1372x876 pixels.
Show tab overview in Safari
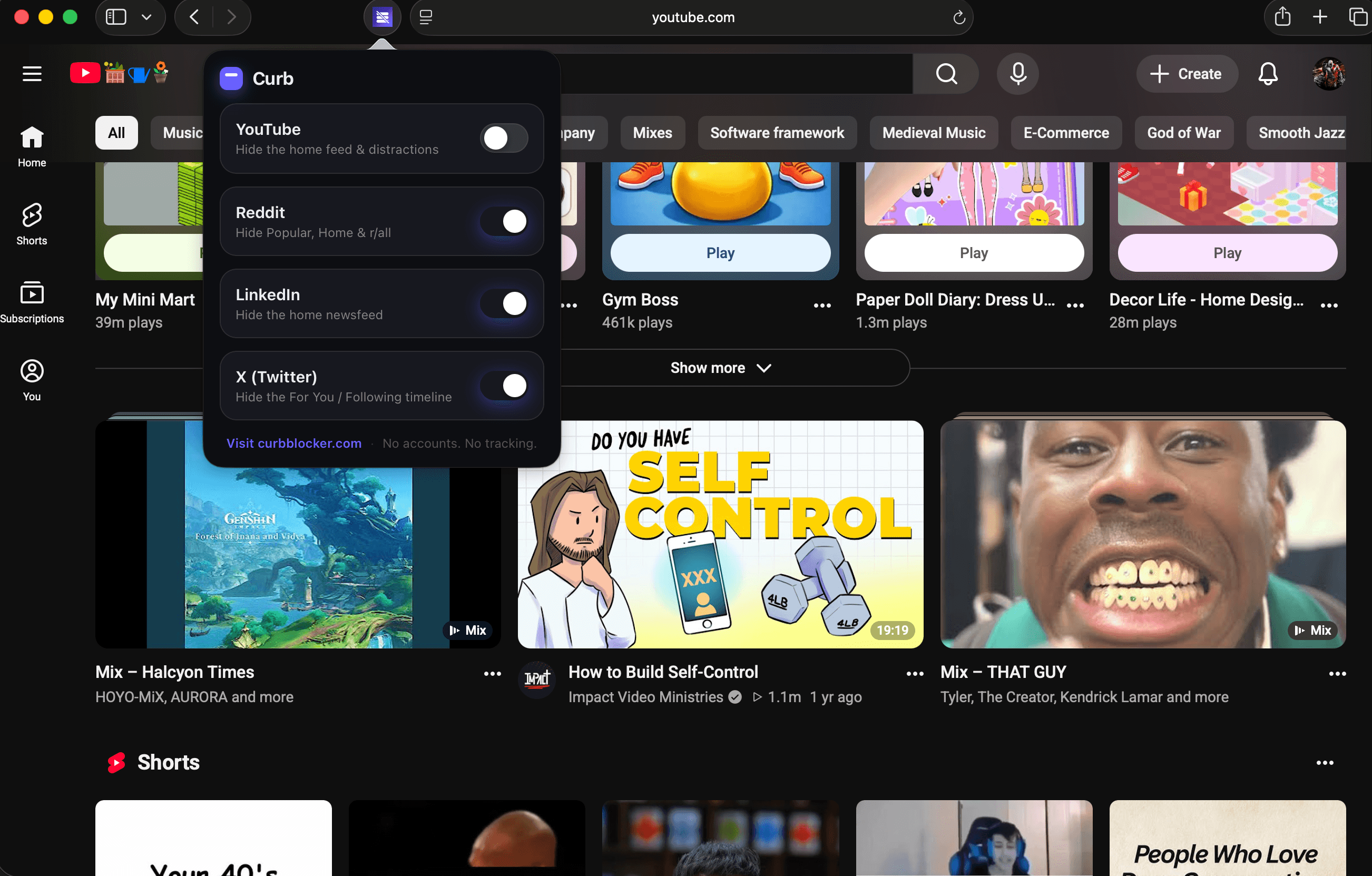pyautogui.click(x=1358, y=17)
